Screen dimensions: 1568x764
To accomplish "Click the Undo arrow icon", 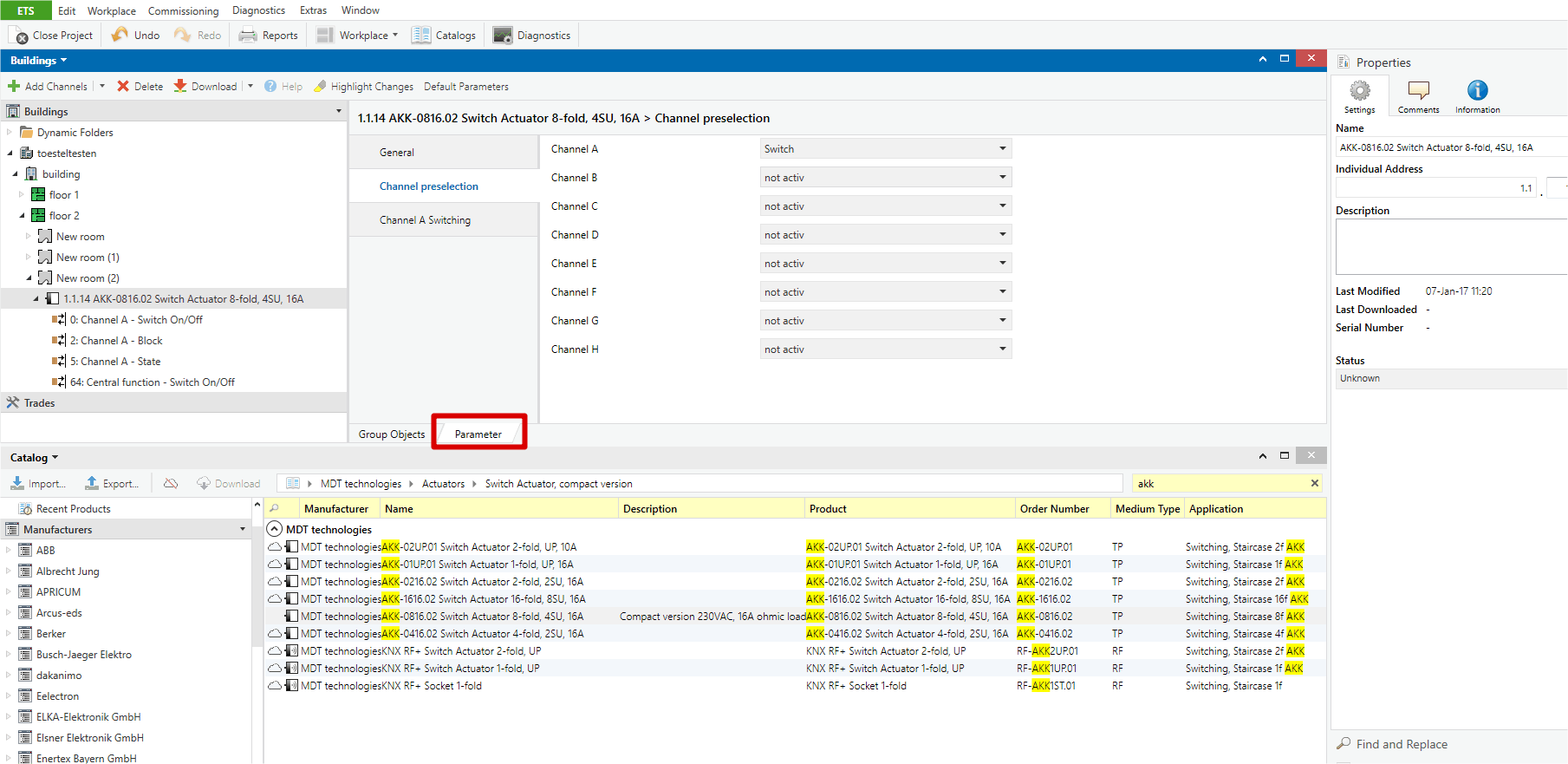I will point(120,35).
